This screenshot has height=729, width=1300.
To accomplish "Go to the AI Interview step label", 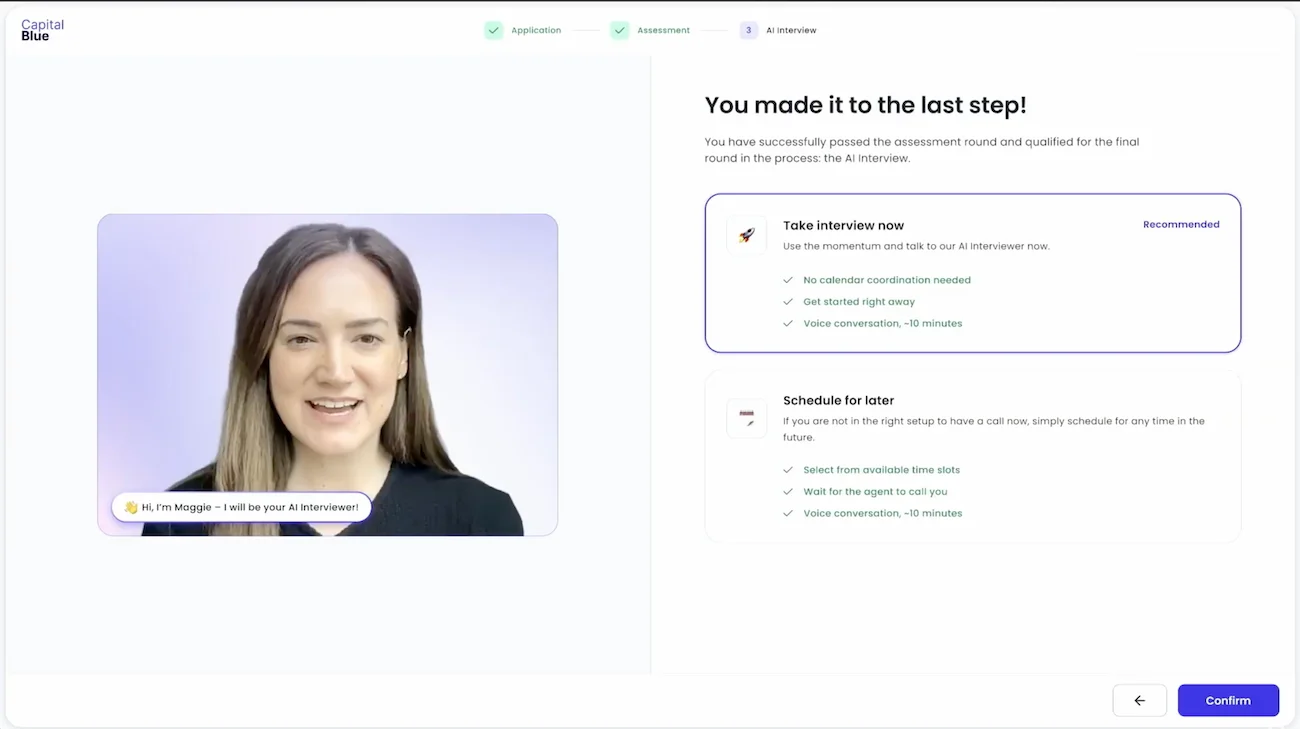I will pos(791,30).
